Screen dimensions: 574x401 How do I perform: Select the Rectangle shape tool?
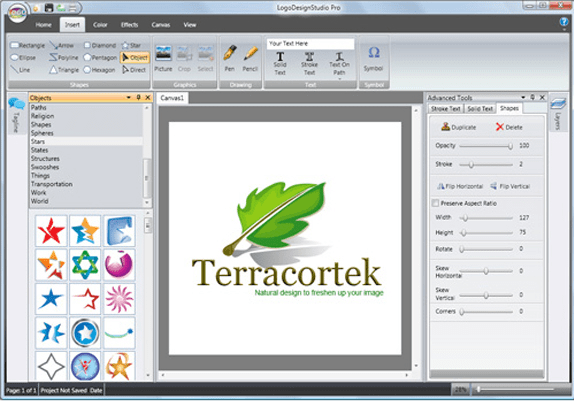(28, 45)
